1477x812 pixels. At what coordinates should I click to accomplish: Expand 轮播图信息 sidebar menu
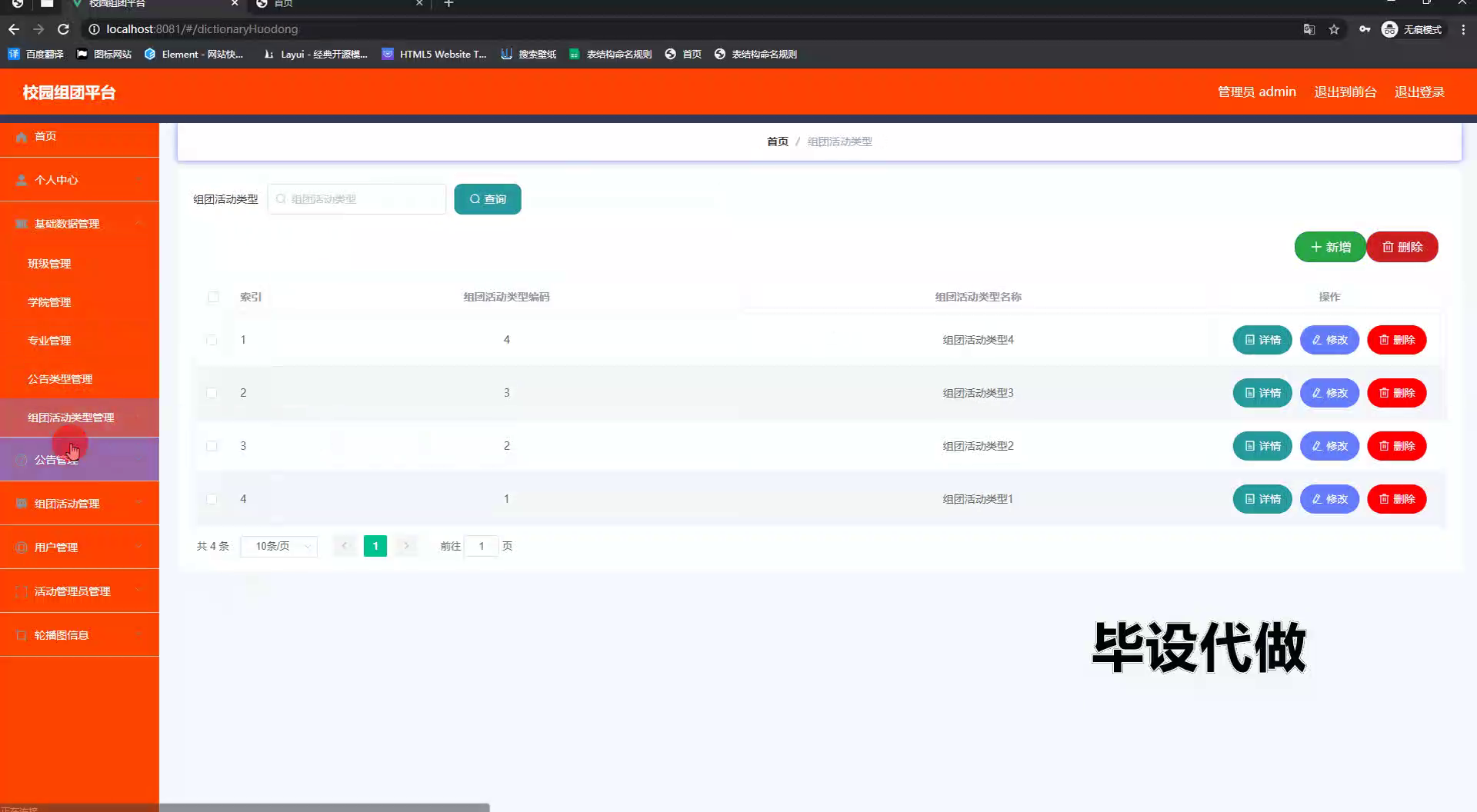point(79,635)
